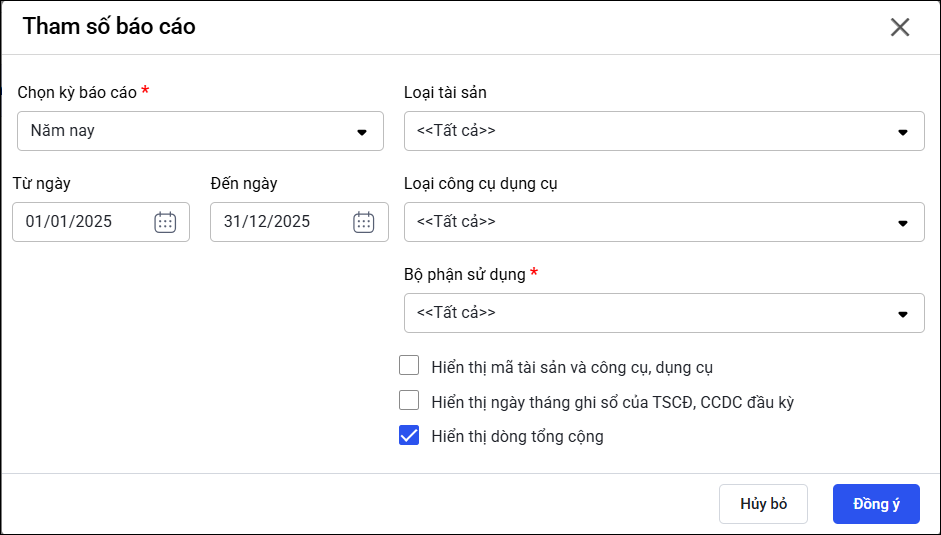This screenshot has height=535, width=941.
Task: Click the Chọn kỳ báo cáo dropdown arrow
Action: pos(362,132)
